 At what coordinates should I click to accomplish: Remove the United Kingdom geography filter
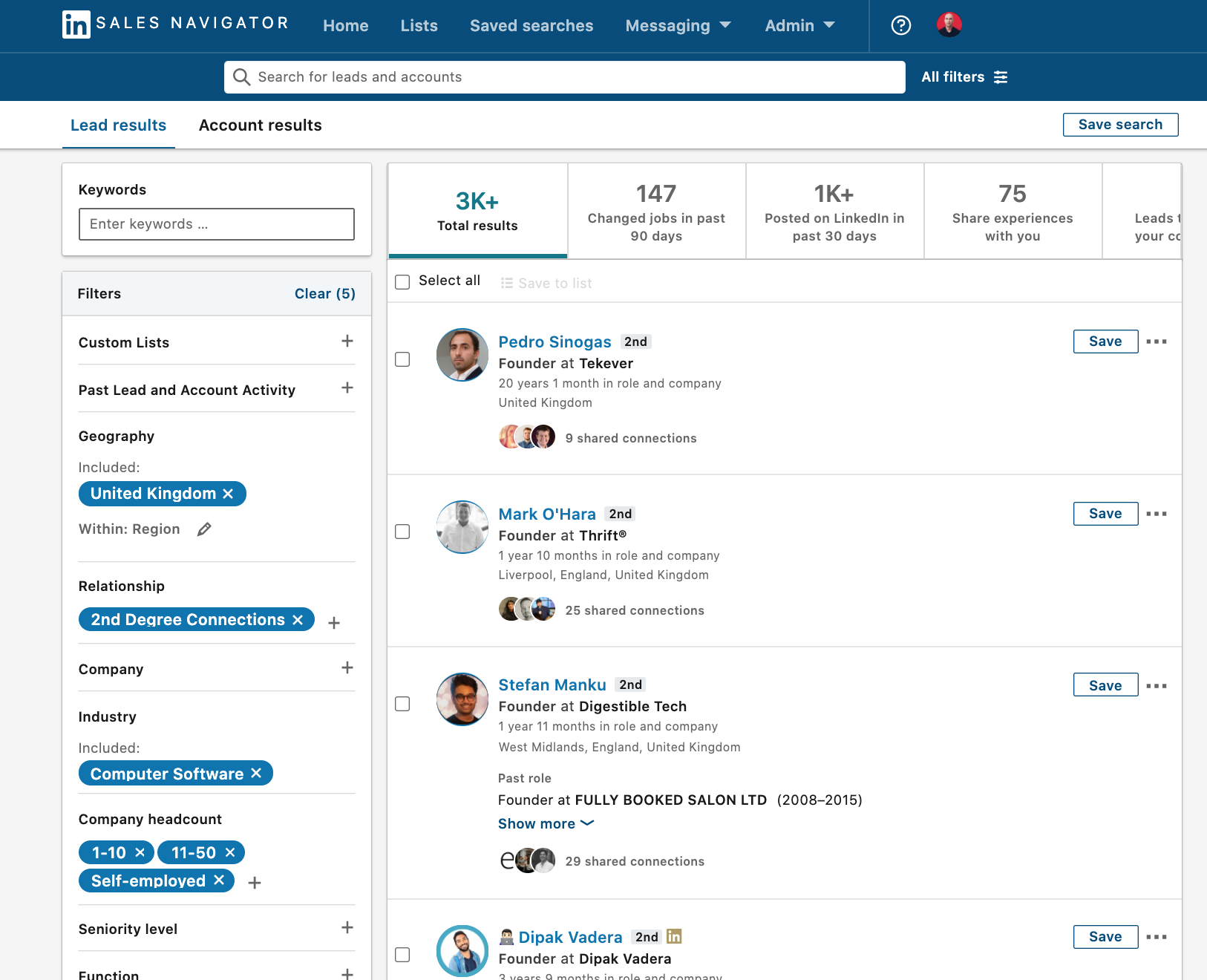[228, 494]
